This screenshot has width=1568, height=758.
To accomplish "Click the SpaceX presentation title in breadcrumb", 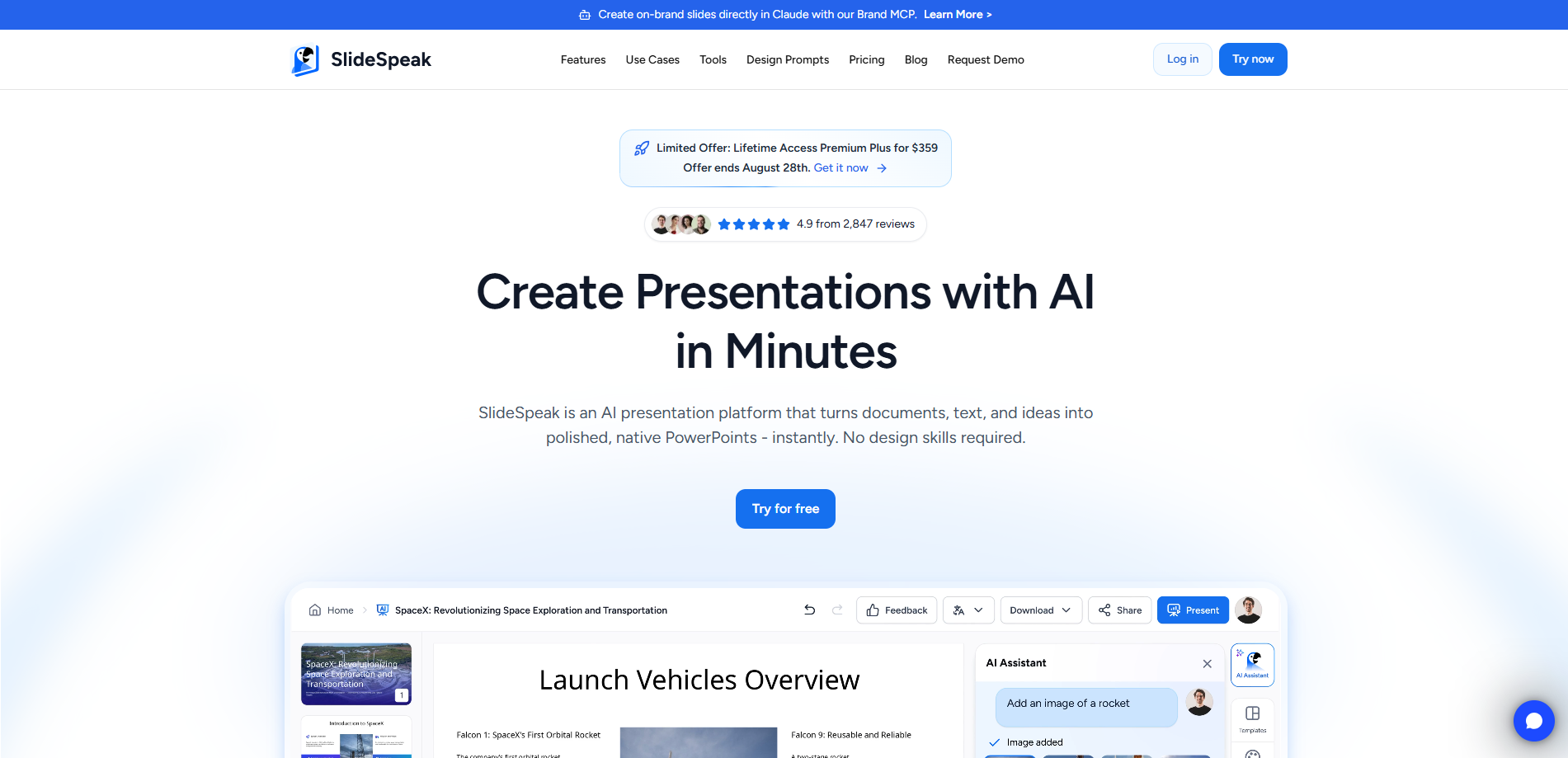I will (531, 610).
